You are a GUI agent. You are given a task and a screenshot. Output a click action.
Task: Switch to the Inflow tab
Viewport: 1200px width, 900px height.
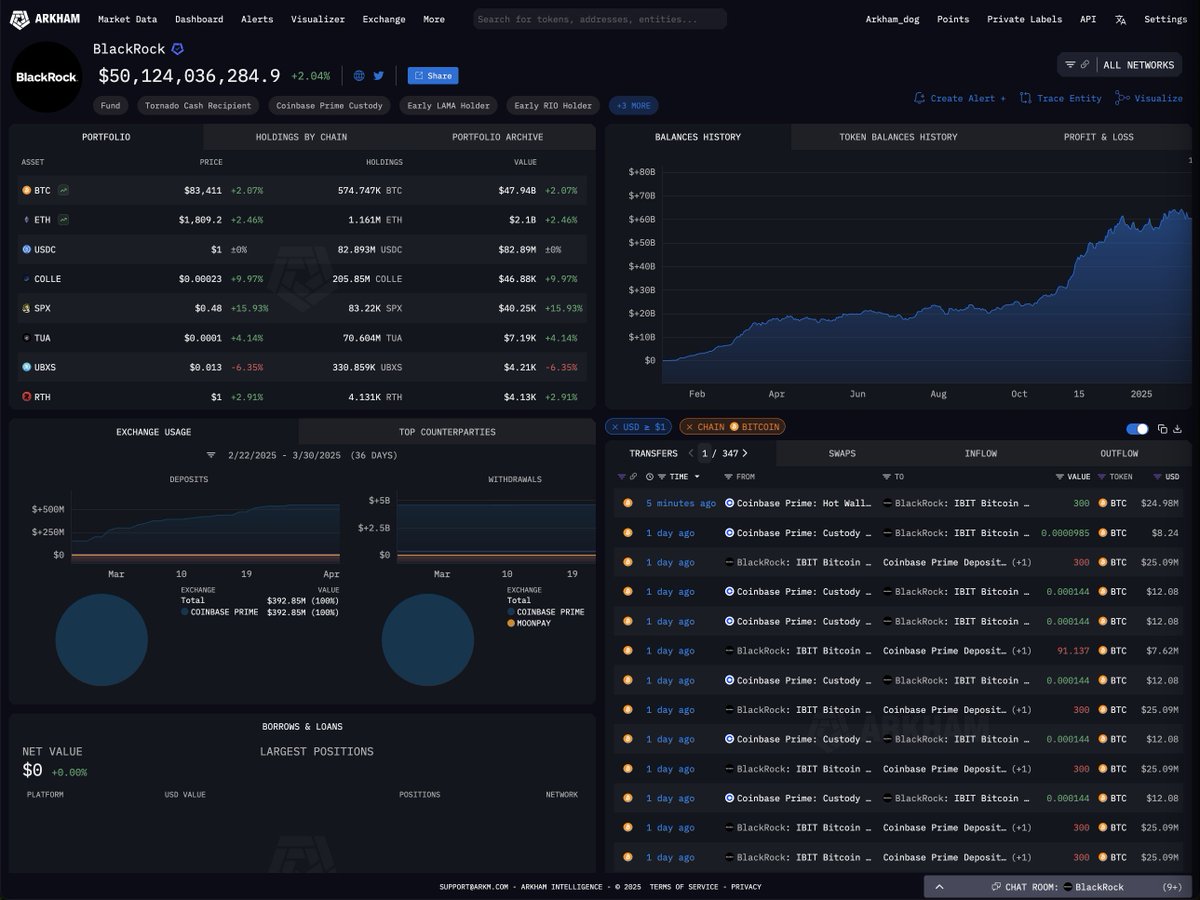click(980, 453)
